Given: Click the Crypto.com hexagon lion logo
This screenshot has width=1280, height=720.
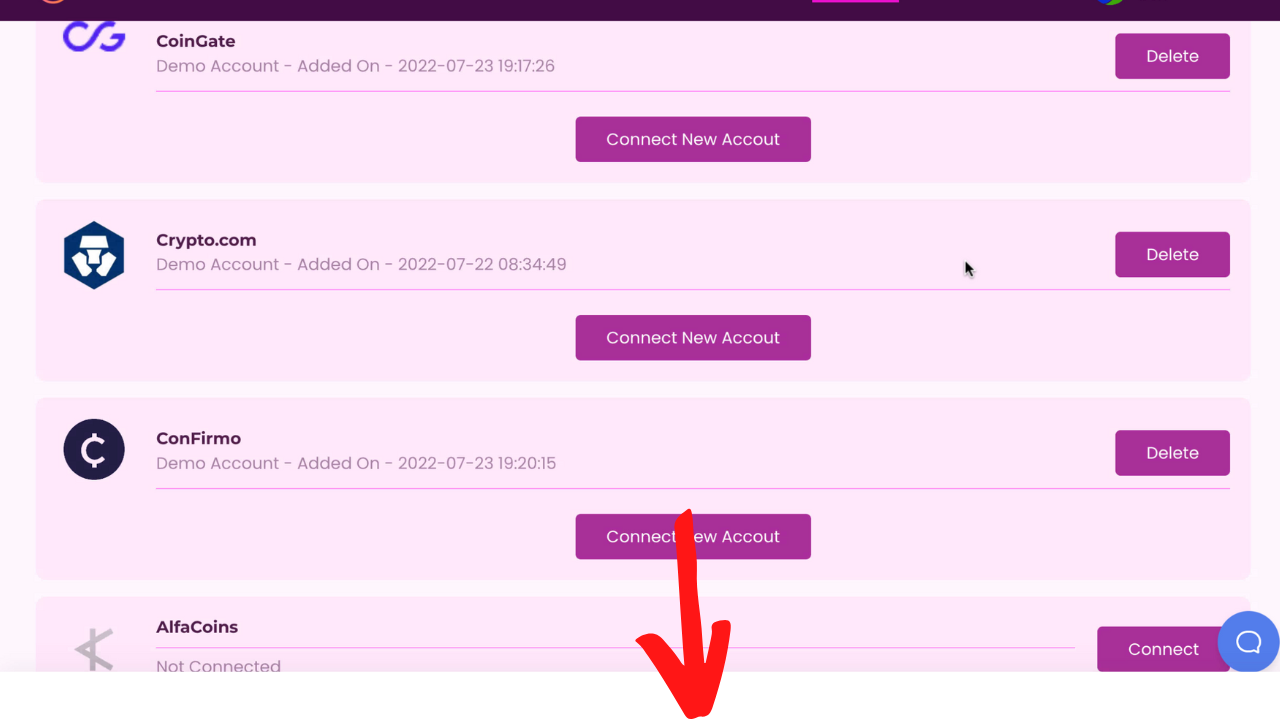Looking at the screenshot, I should click(94, 255).
